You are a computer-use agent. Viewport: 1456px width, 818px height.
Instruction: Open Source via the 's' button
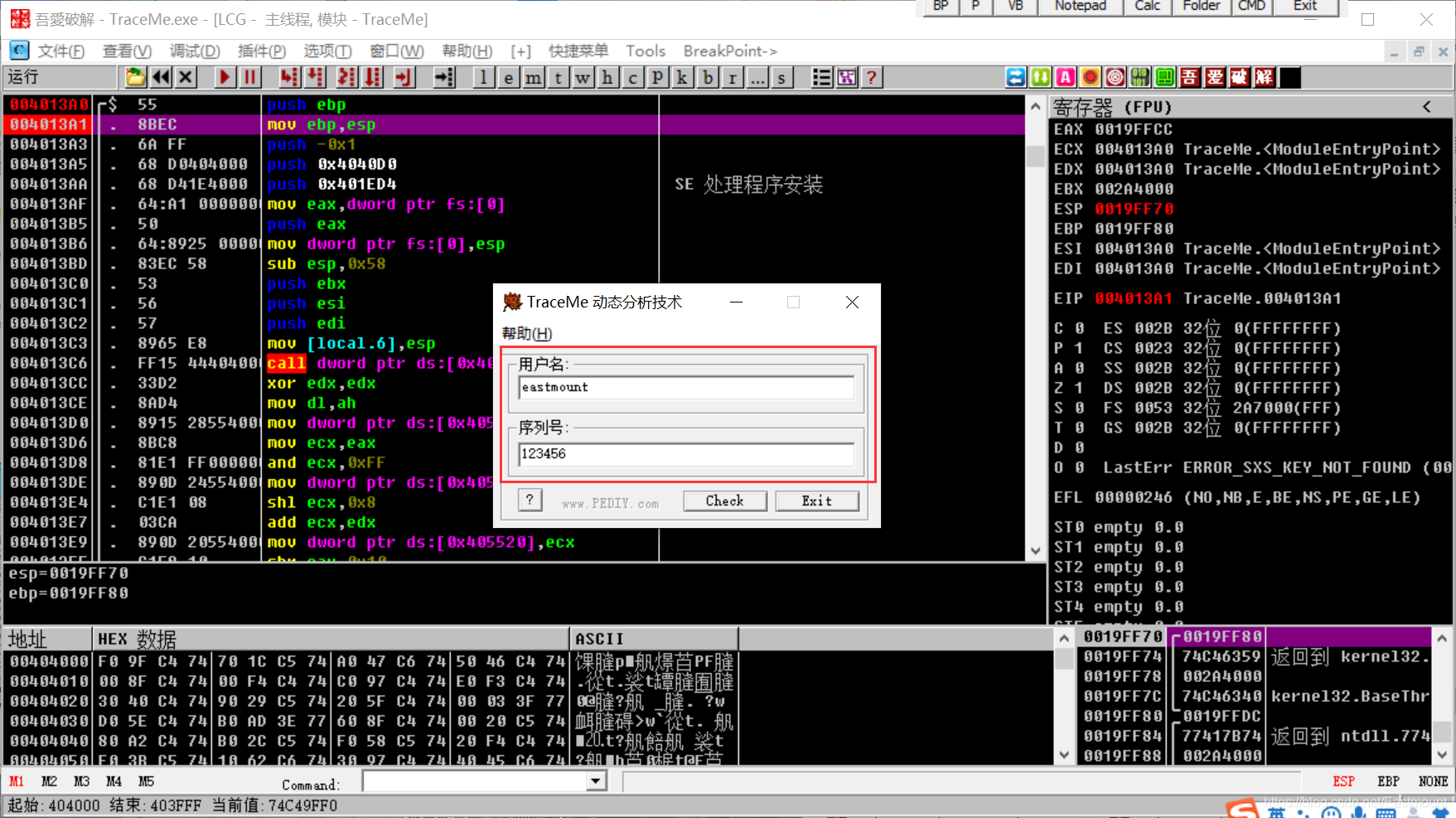tap(781, 78)
